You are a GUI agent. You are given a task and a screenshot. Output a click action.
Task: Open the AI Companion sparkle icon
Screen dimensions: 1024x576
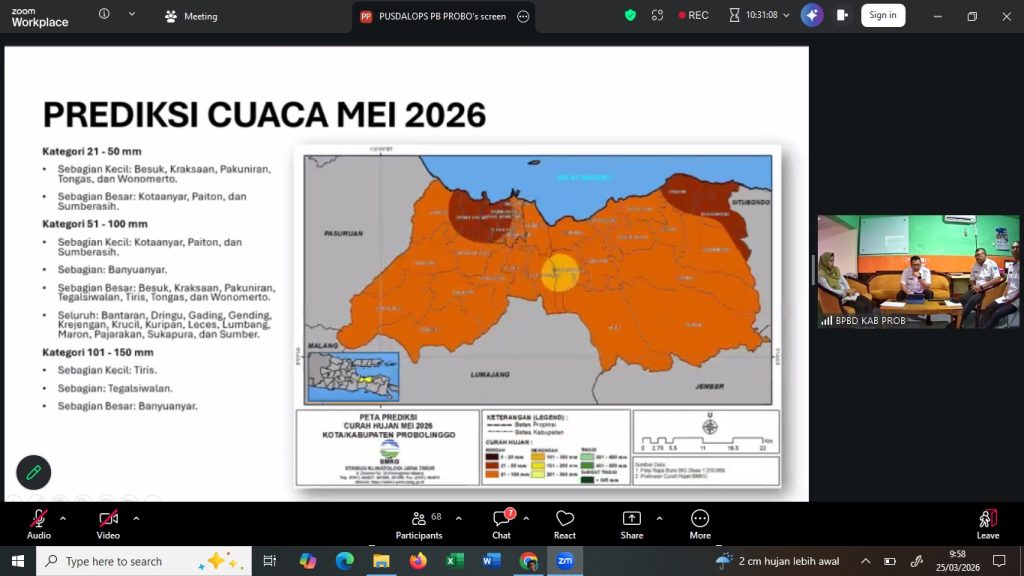pyautogui.click(x=812, y=15)
